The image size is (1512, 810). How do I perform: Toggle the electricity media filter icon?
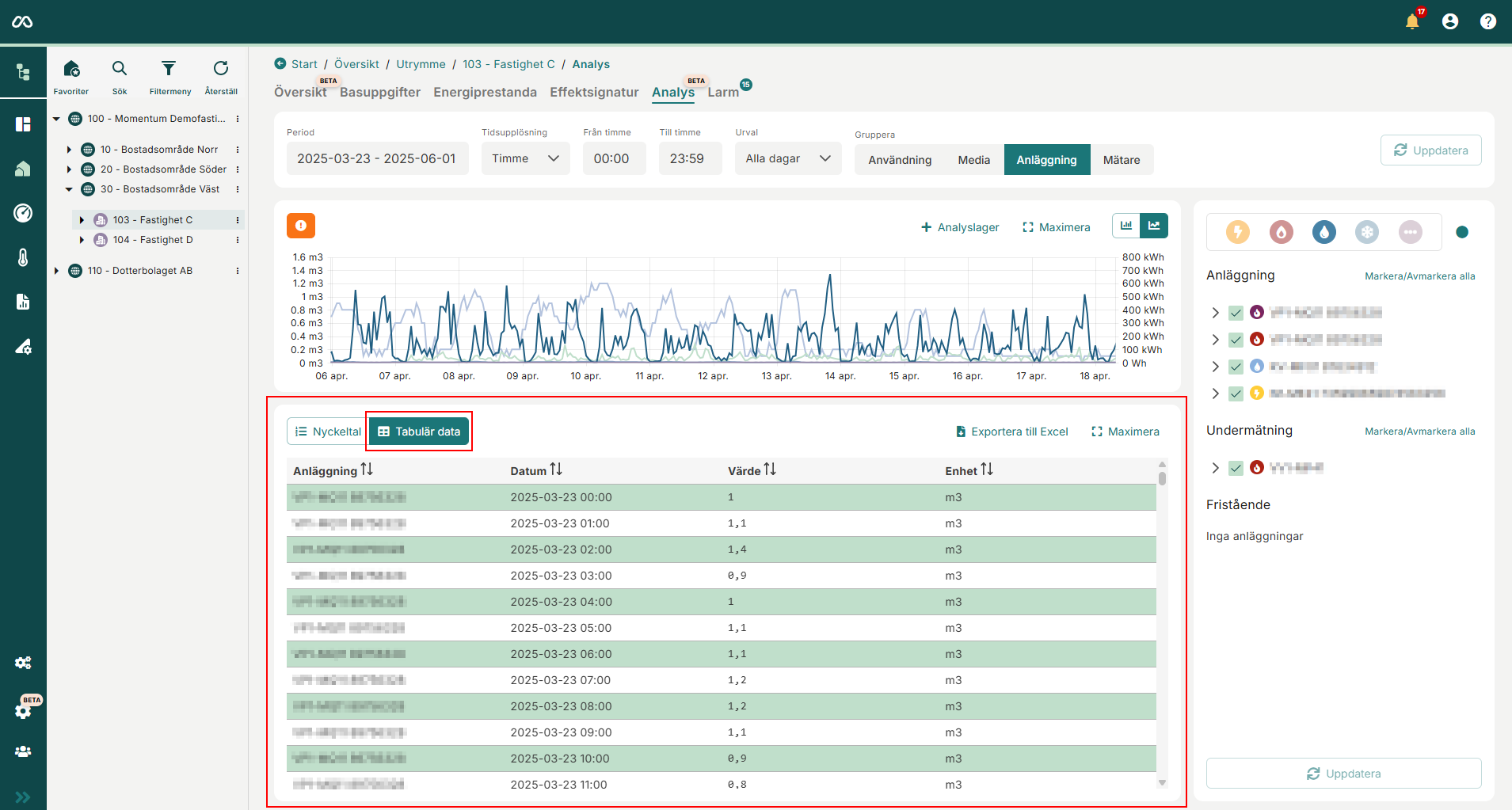[x=1238, y=232]
